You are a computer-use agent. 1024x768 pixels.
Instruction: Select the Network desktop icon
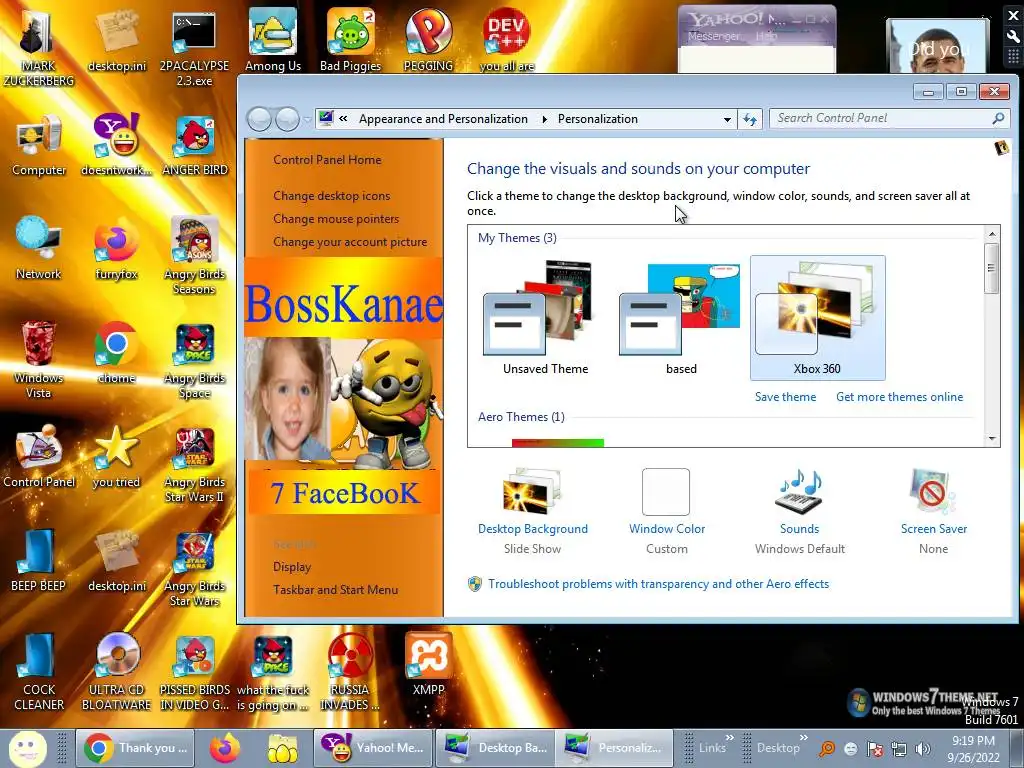point(38,249)
